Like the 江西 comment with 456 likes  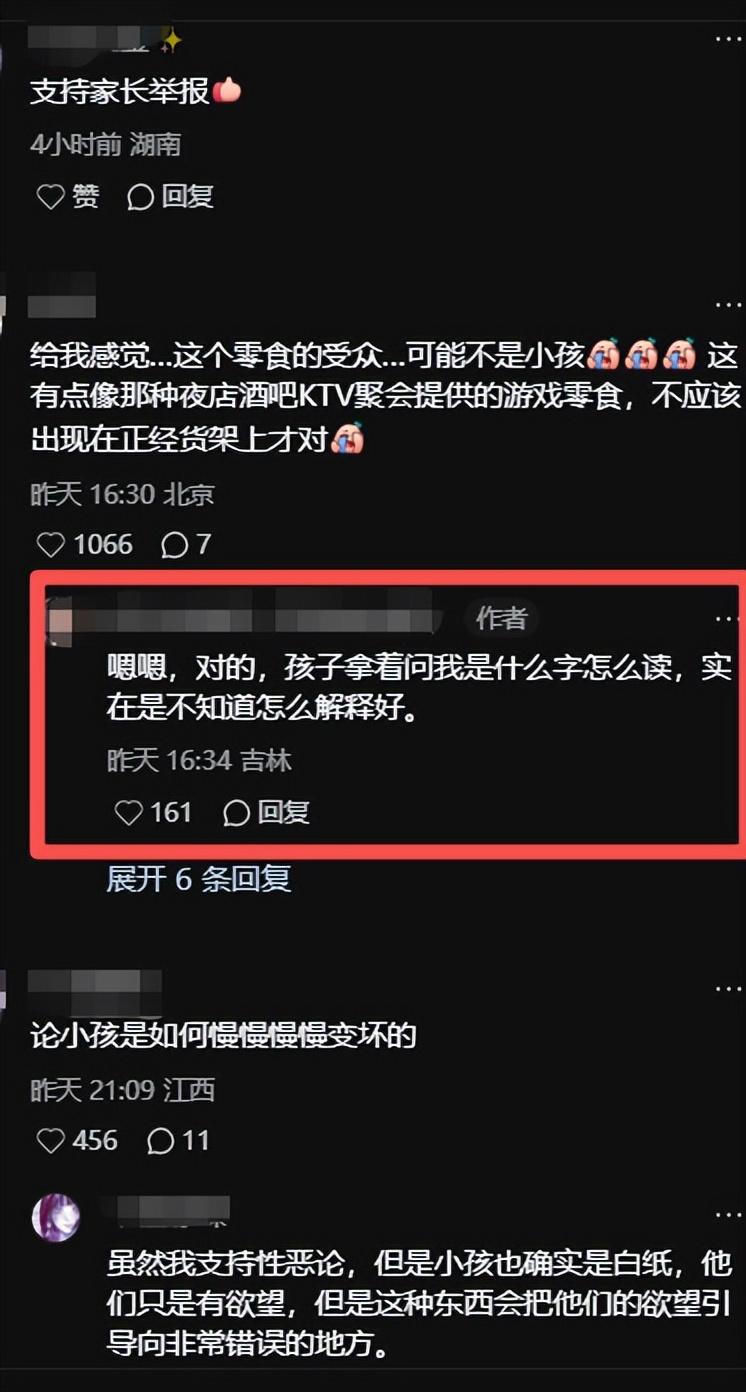click(76, 1140)
